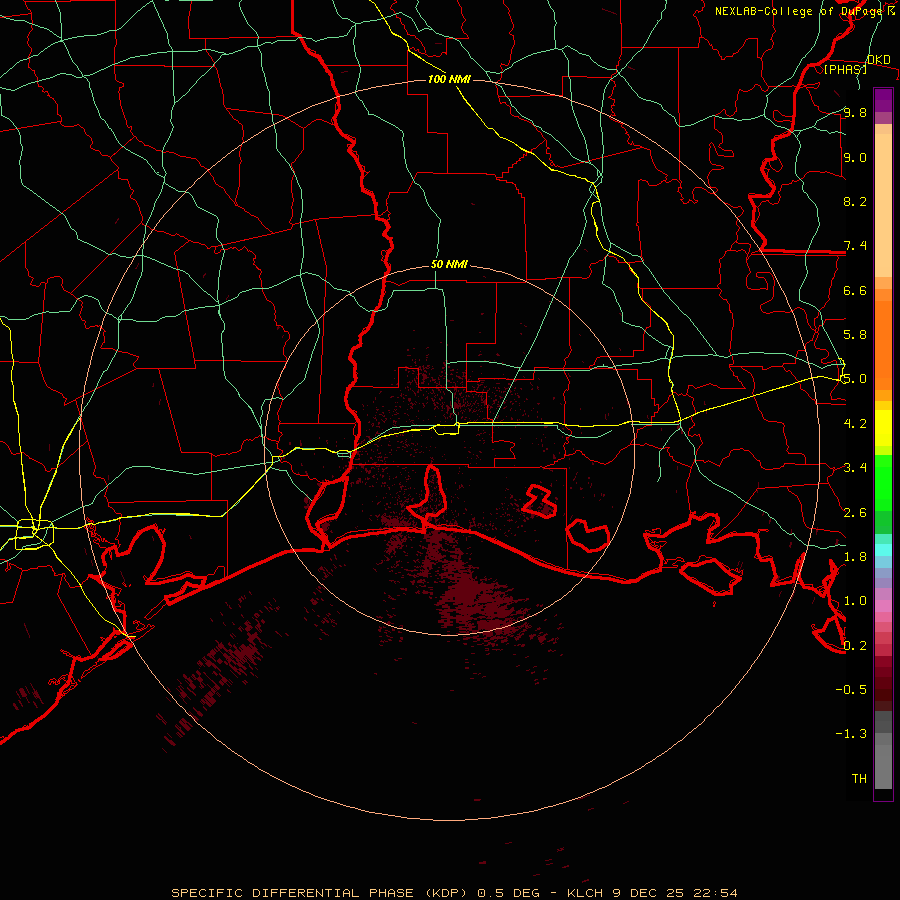Click the KDP product caption at bottom
This screenshot has width=900, height=900.
(455, 893)
